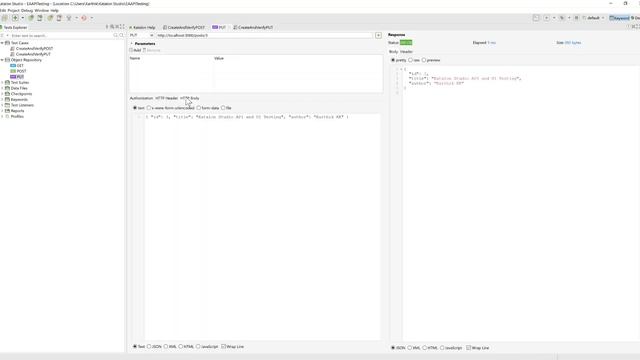Select JSON format radio under request body
640x360 pixels.
149,347
